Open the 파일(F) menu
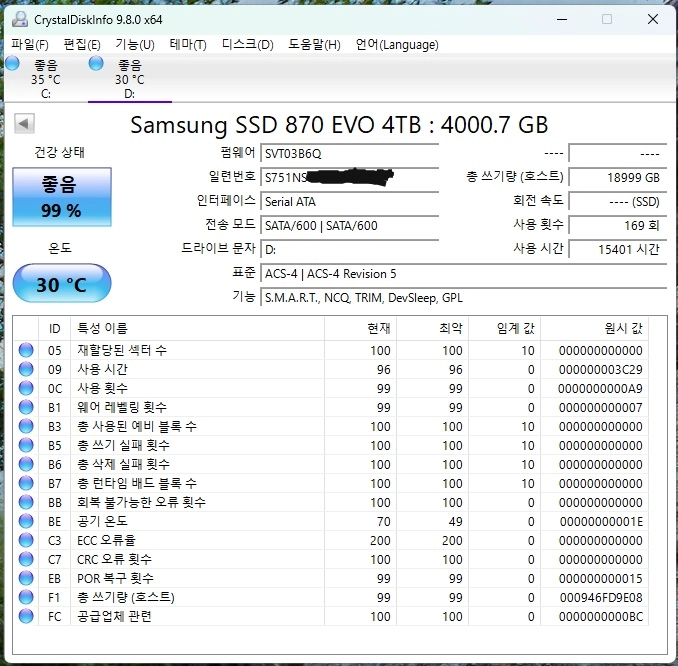Screen dimensions: 678x666 click(30, 45)
